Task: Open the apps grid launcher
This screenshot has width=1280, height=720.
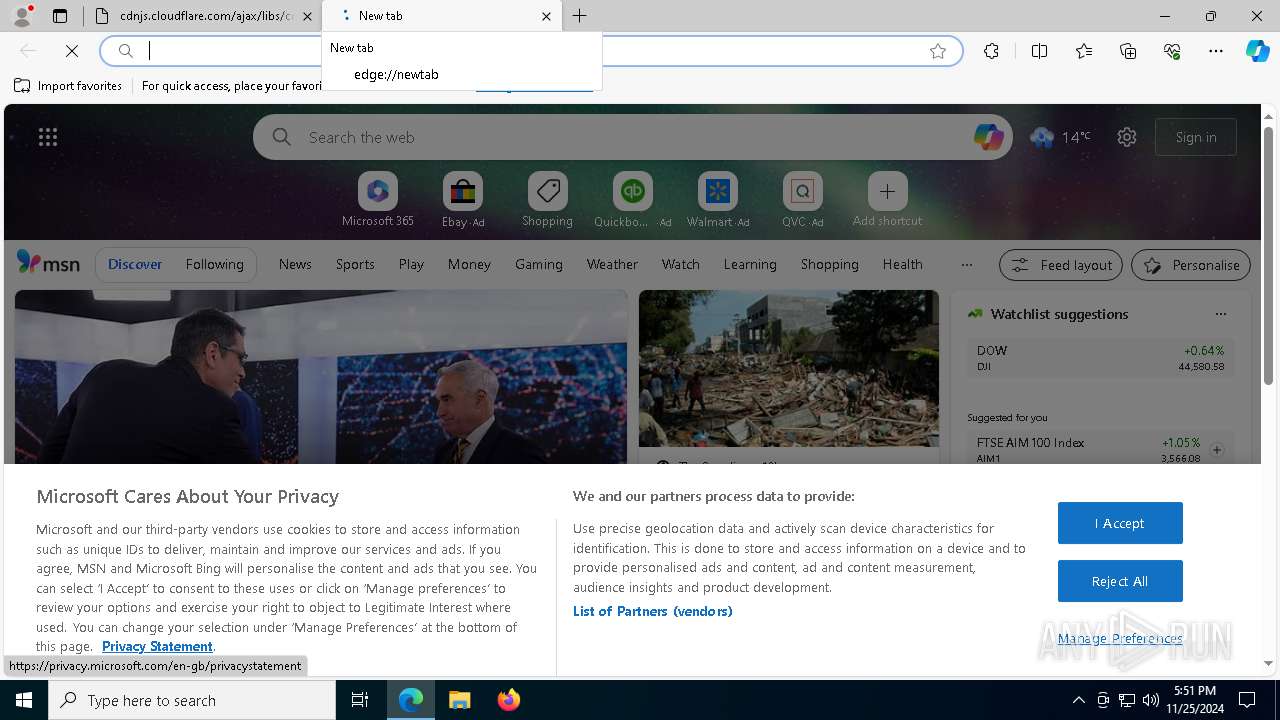Action: tap(48, 137)
